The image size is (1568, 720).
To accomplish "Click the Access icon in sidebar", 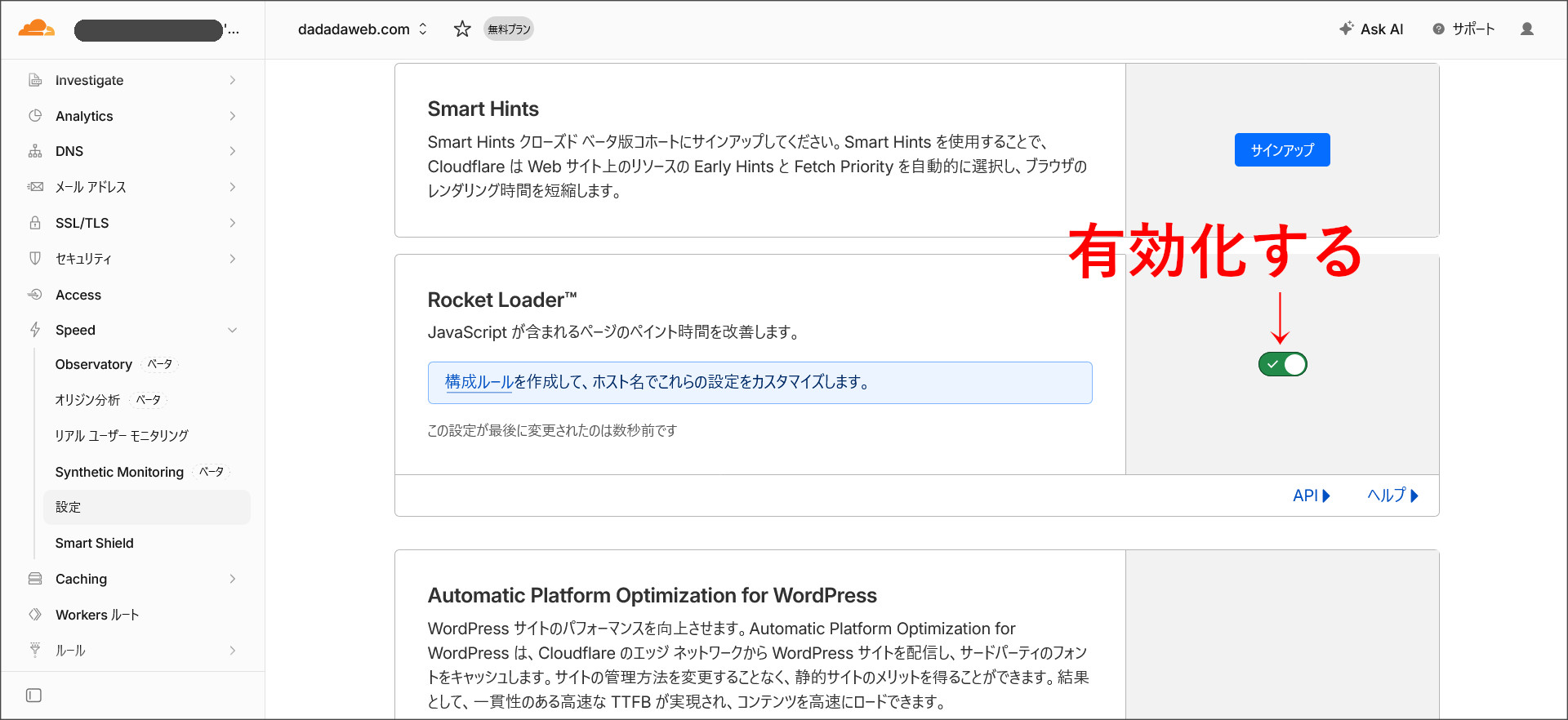I will pos(35,295).
